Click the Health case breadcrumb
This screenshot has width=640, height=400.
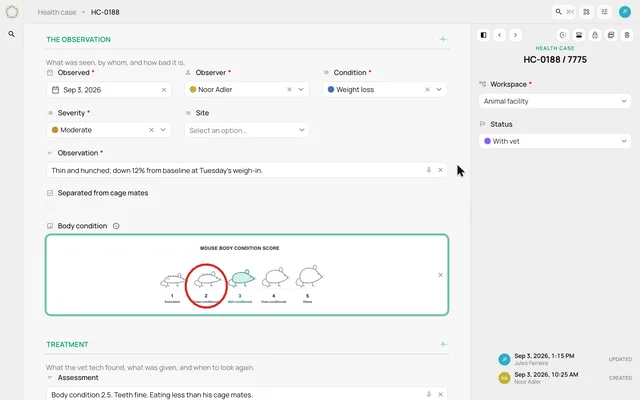click(57, 12)
